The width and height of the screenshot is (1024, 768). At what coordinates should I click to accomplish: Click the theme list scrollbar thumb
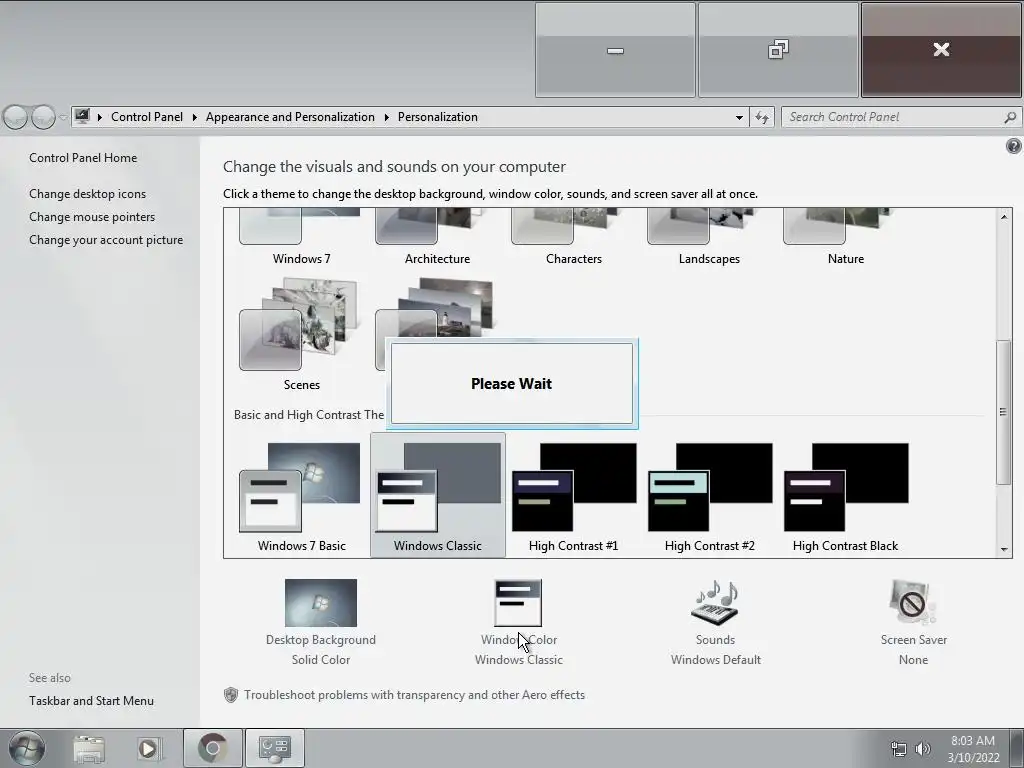coord(1003,412)
